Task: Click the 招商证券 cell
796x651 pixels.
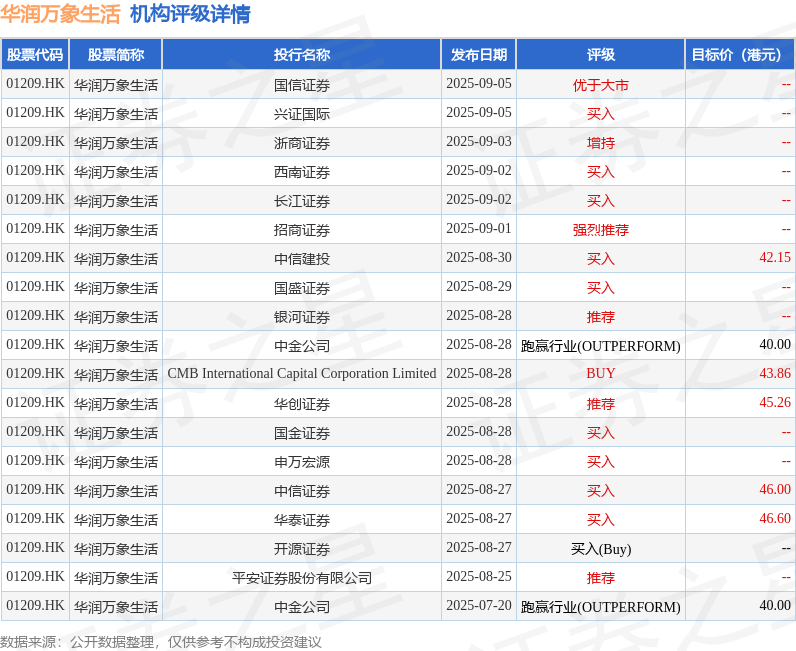Action: tap(302, 229)
